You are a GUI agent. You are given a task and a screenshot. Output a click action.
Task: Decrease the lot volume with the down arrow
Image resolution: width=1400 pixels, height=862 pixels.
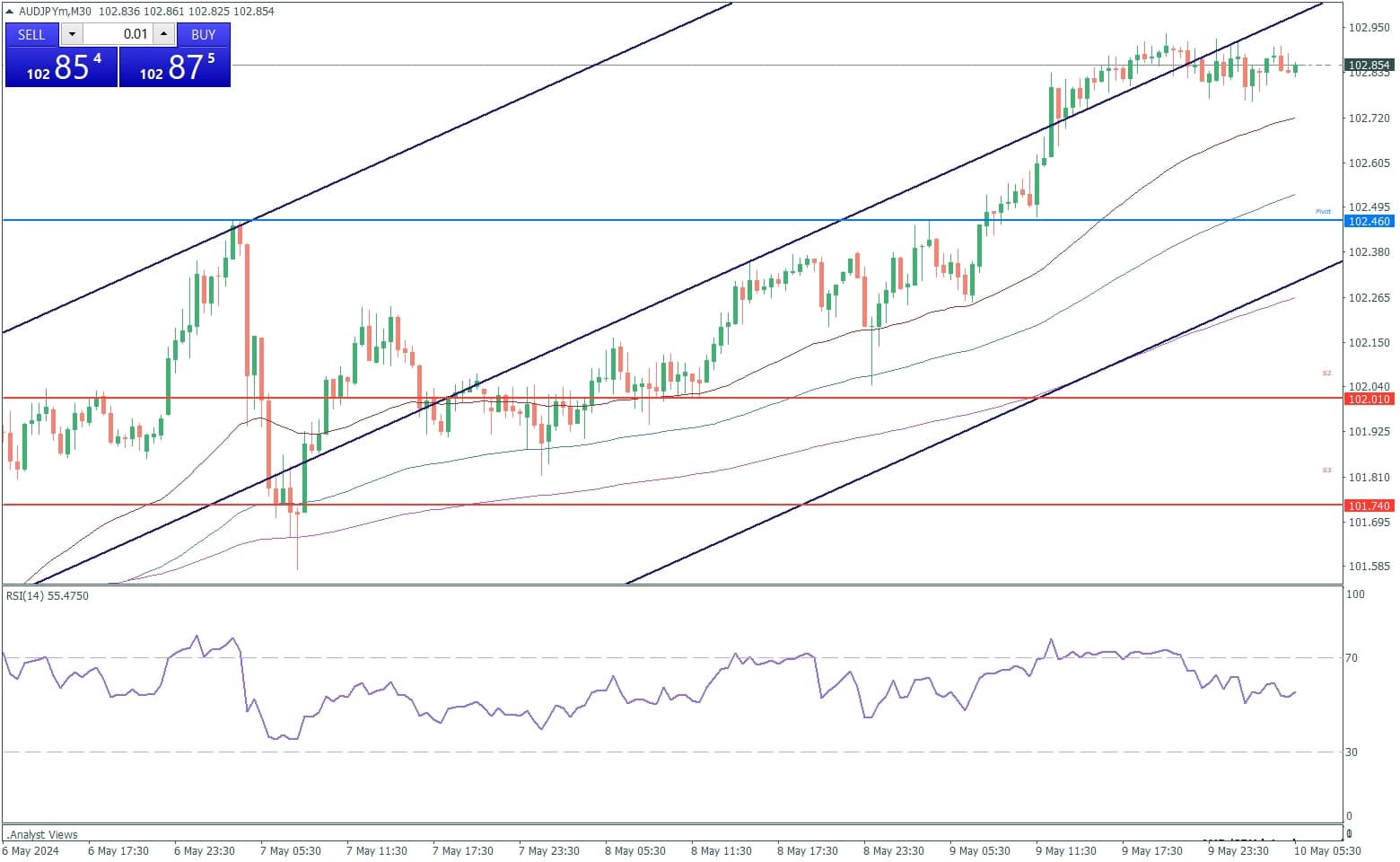72,34
